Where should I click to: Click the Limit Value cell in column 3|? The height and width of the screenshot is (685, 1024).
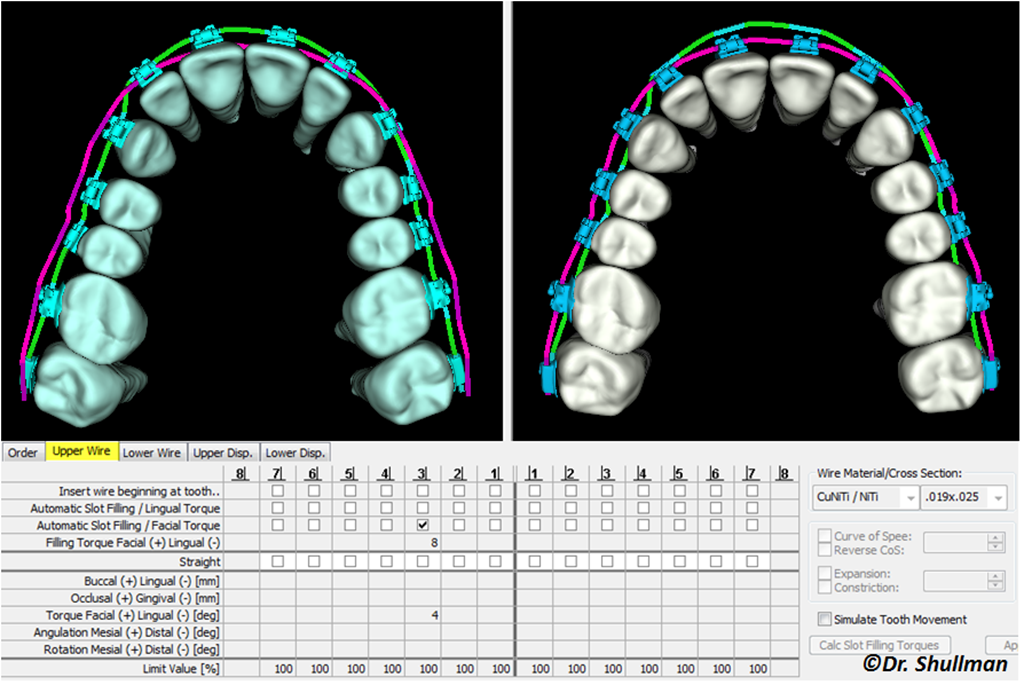(423, 669)
